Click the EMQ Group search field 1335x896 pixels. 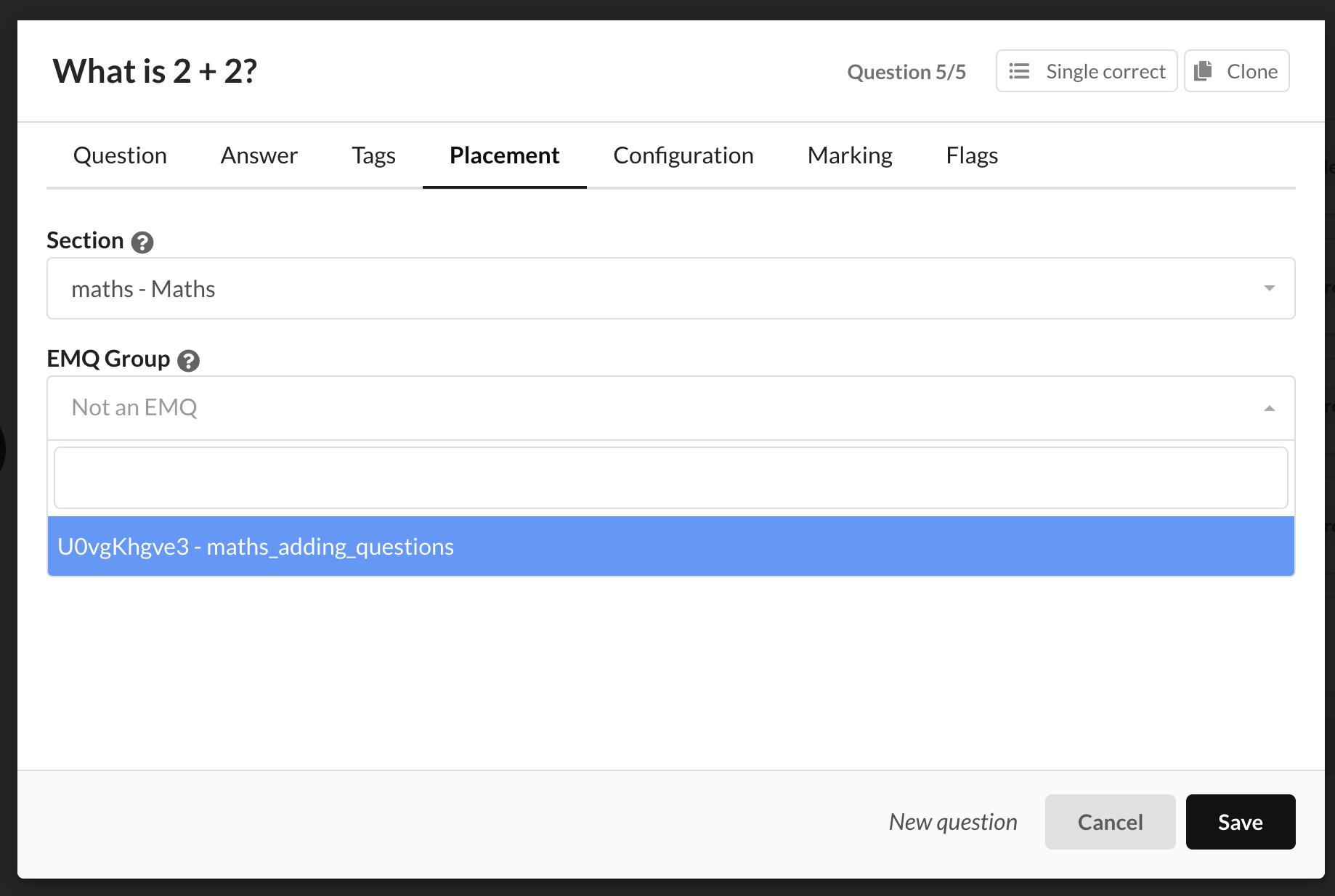[x=670, y=478]
